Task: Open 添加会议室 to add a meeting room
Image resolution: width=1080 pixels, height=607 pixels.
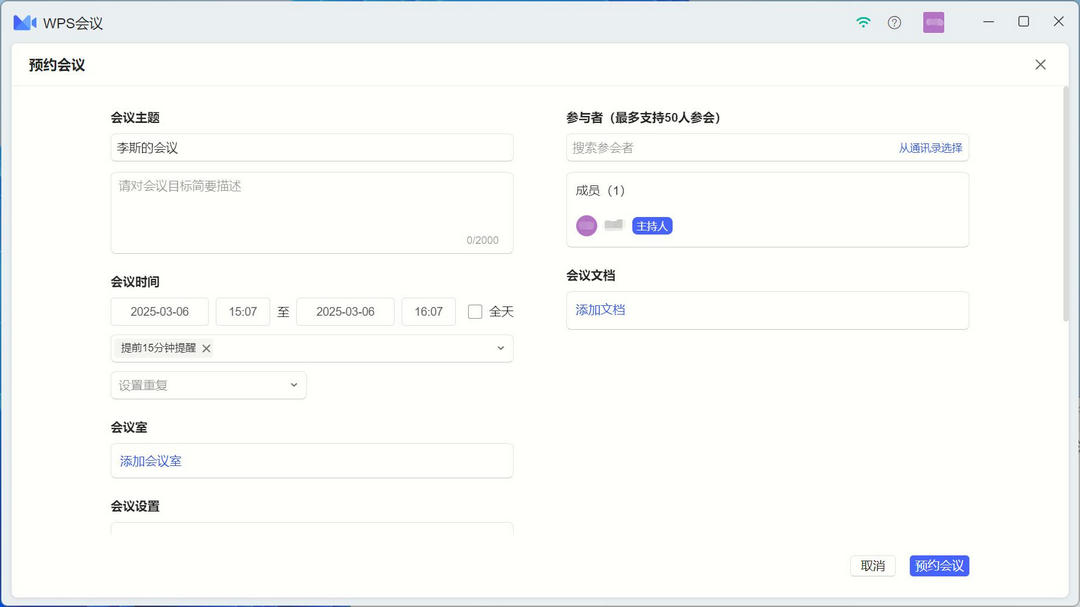Action: coord(150,461)
